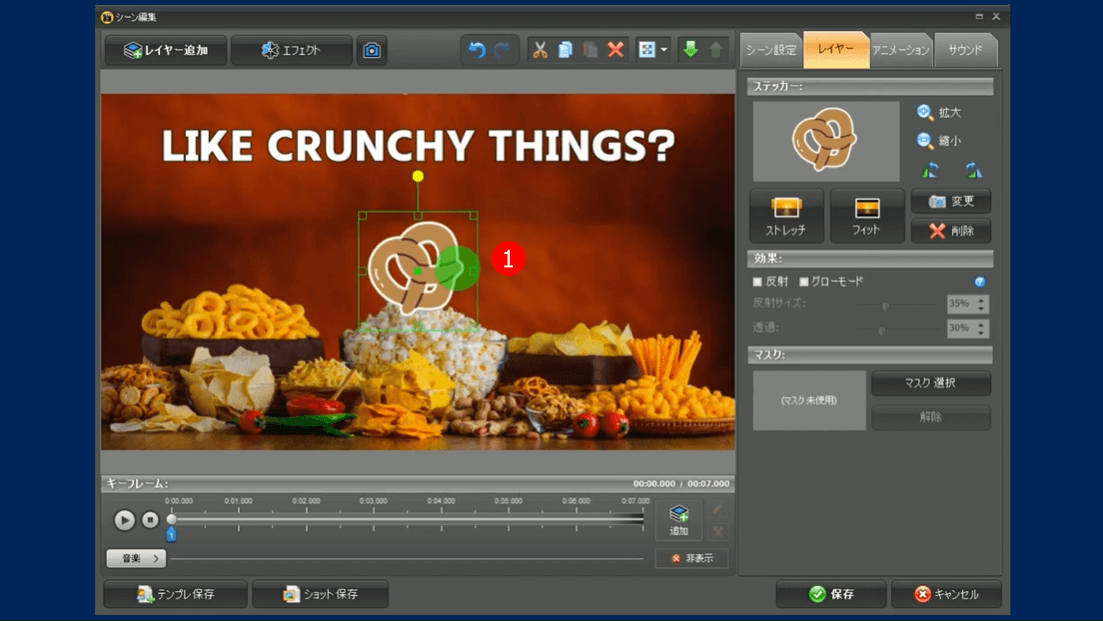Open the サウンド tab
This screenshot has width=1103, height=621.
point(965,50)
